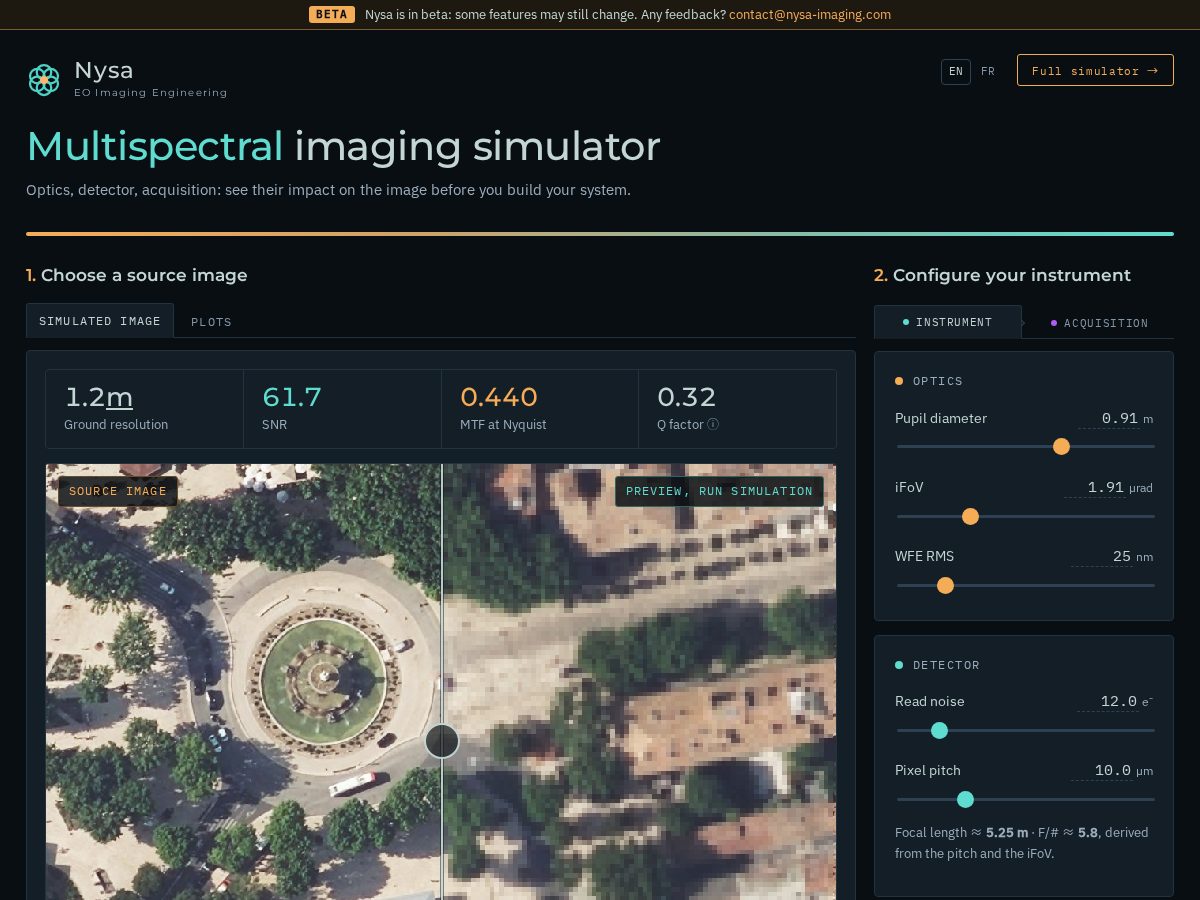Click the Read noise slider handle
Viewport: 1200px width, 900px height.
[939, 730]
